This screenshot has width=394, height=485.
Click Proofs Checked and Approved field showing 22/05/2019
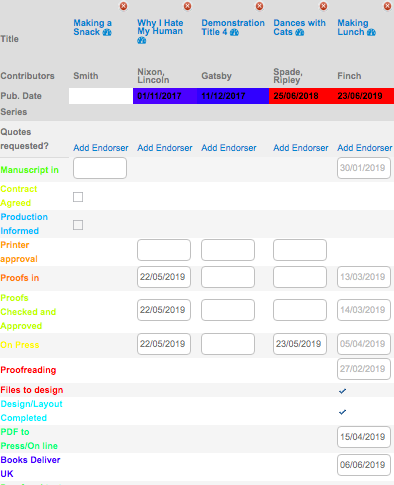[164, 310]
